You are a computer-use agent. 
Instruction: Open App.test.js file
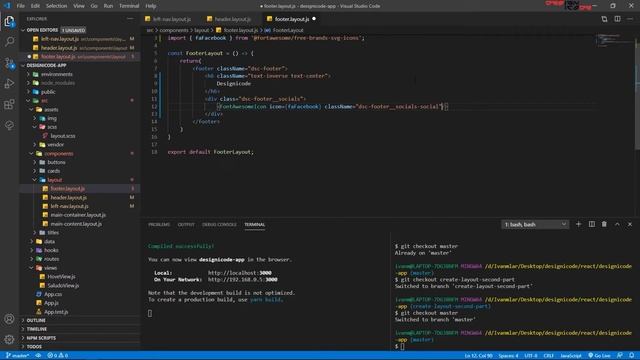tap(56, 312)
